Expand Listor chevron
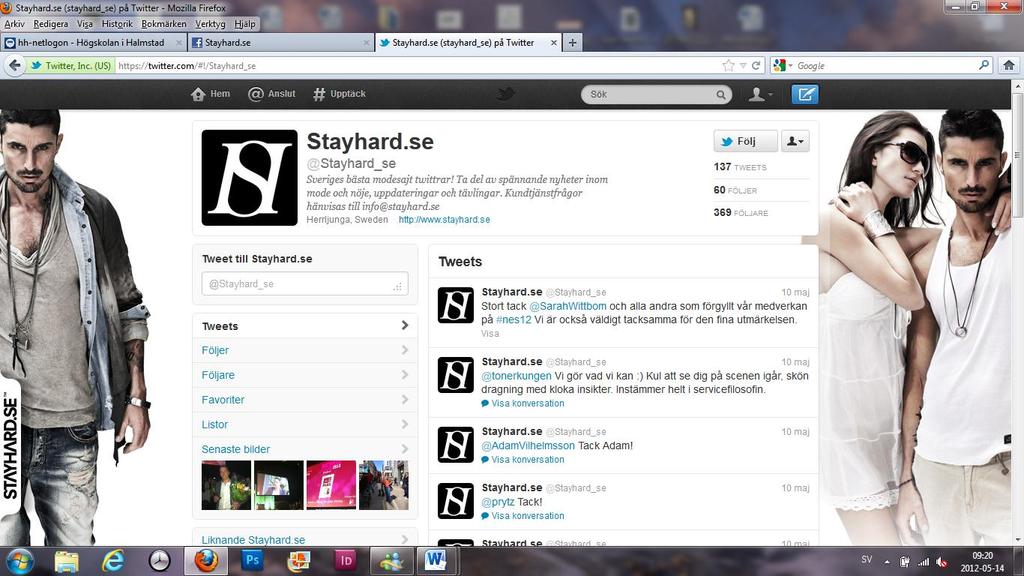Image resolution: width=1024 pixels, height=576 pixels. tap(405, 424)
